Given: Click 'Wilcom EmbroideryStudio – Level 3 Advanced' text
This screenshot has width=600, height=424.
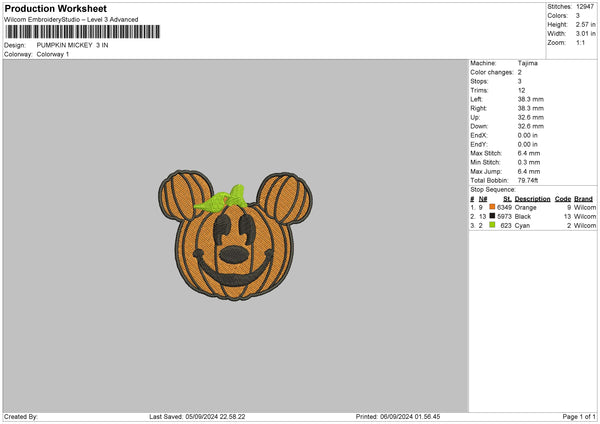Looking at the screenshot, I should [71, 20].
